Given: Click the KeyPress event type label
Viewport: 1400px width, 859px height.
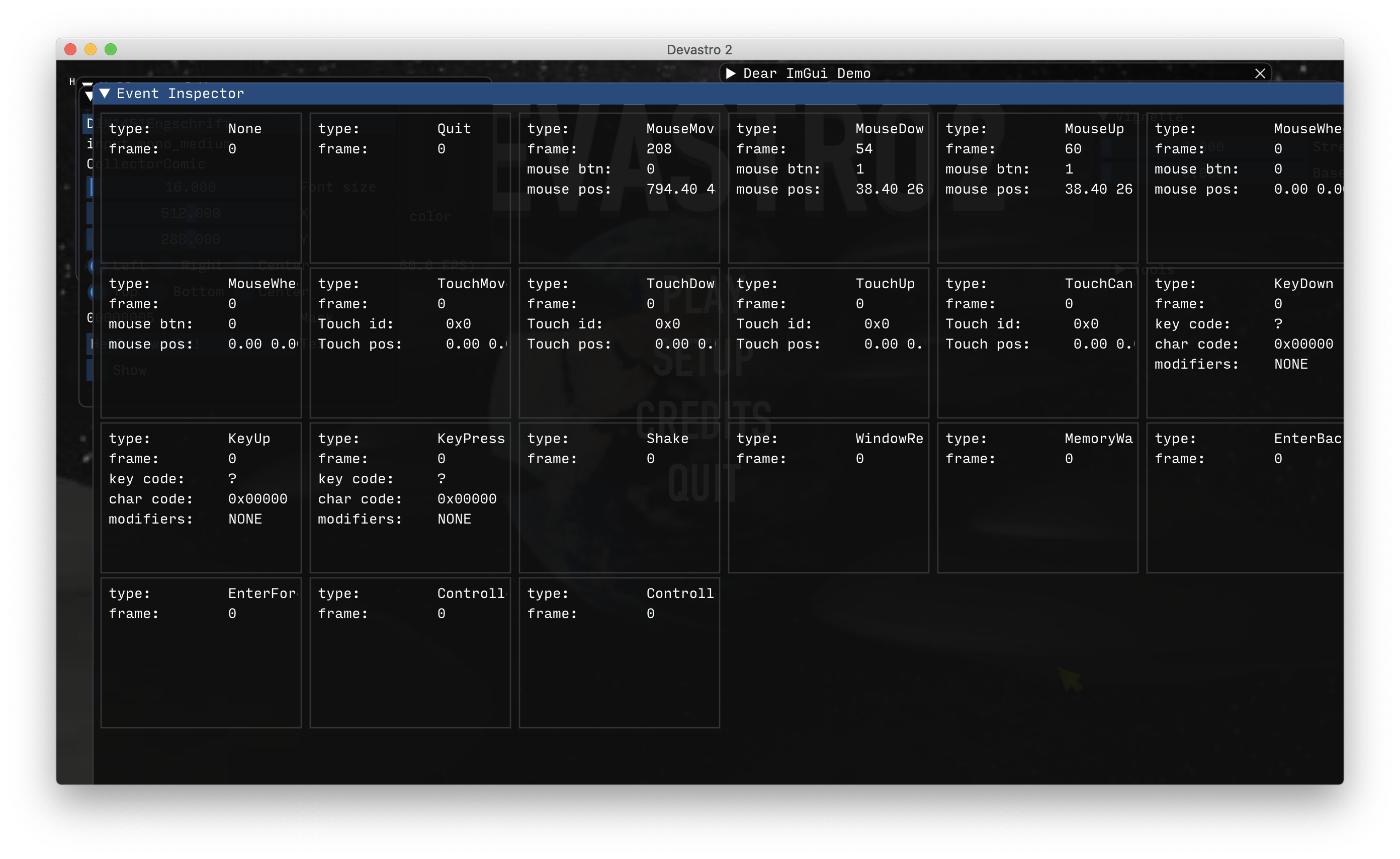Looking at the screenshot, I should coord(471,439).
